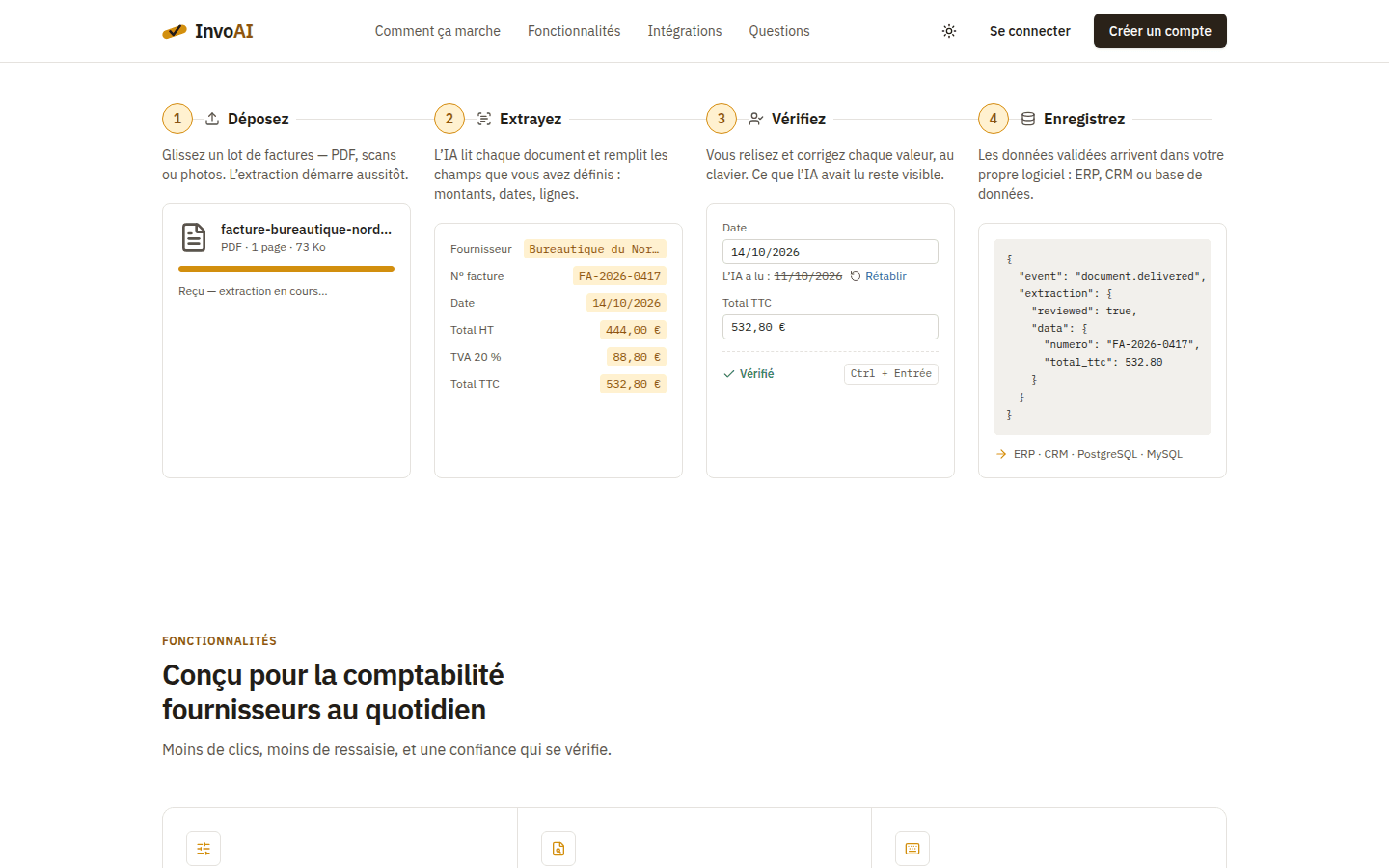
Task: Click the FONCTIONNALITÉS section label
Action: pyautogui.click(x=219, y=641)
